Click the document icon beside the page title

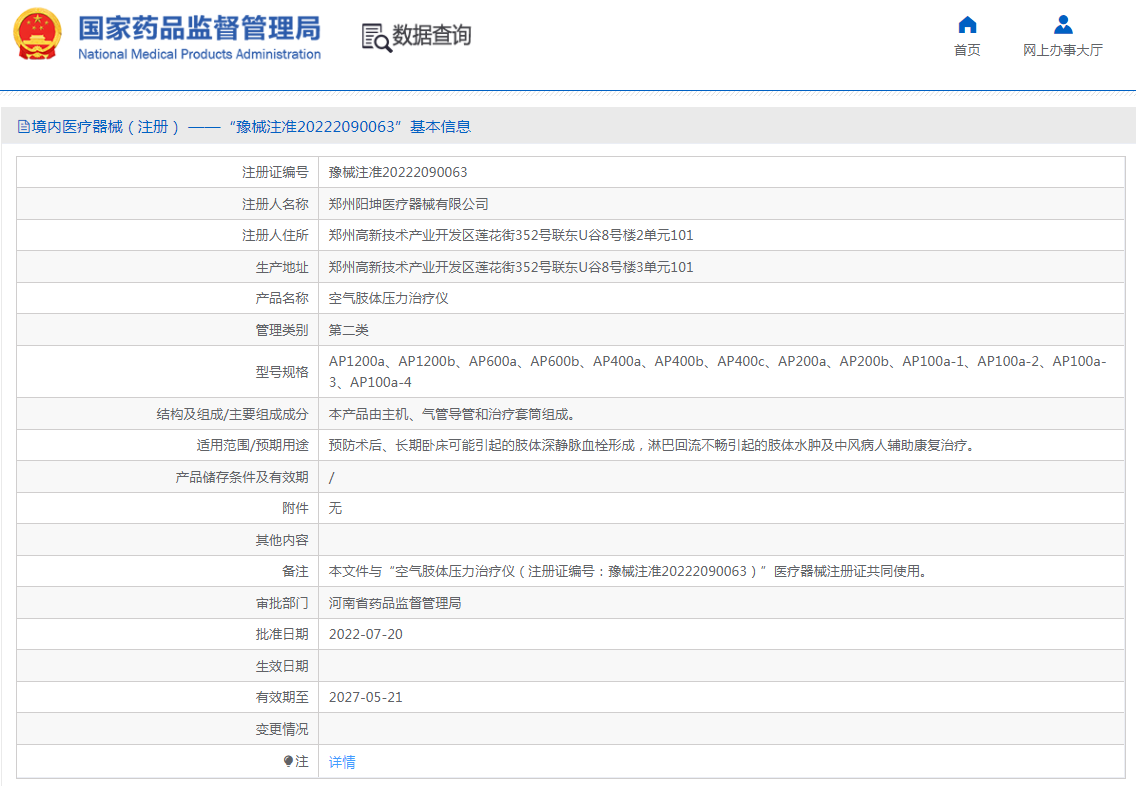22,125
